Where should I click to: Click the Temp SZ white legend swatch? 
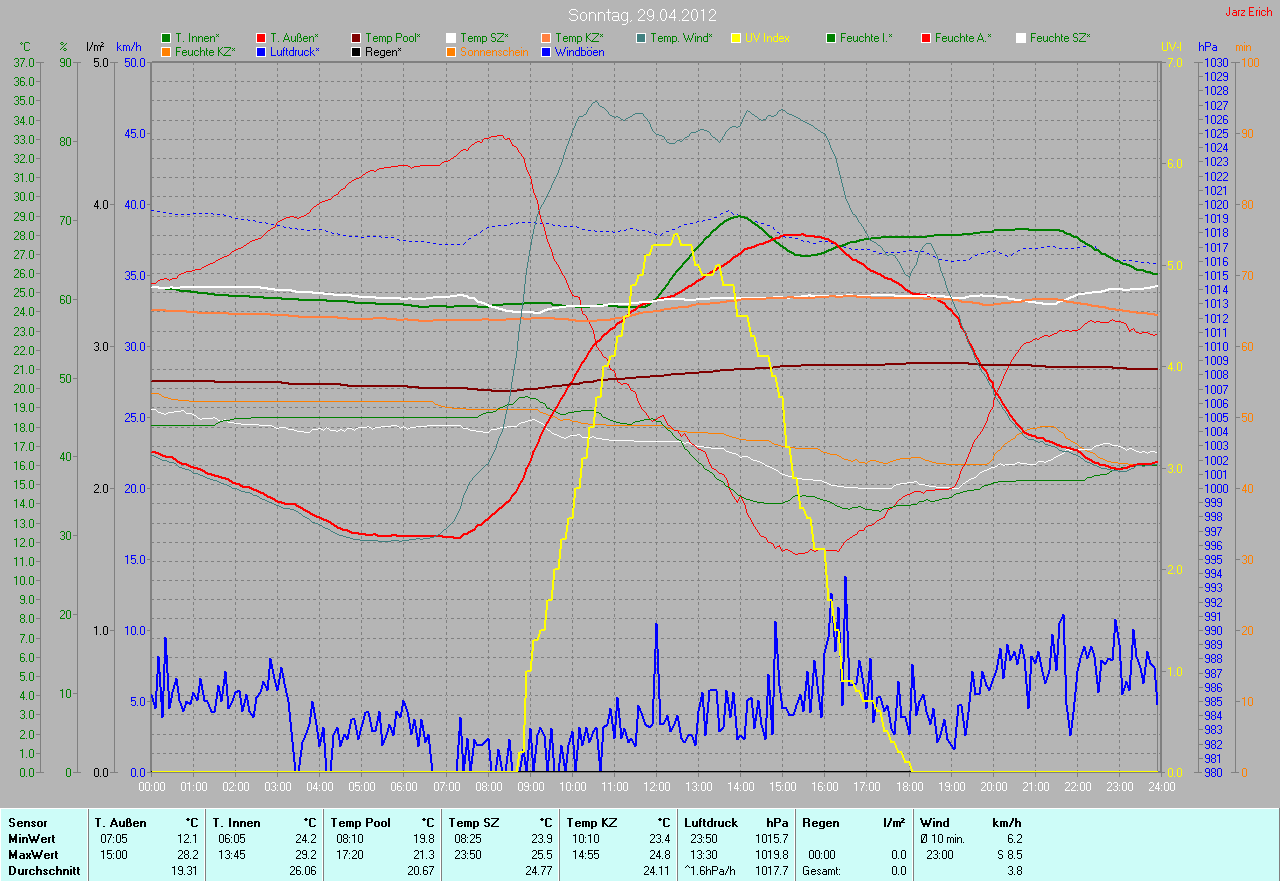click(451, 37)
